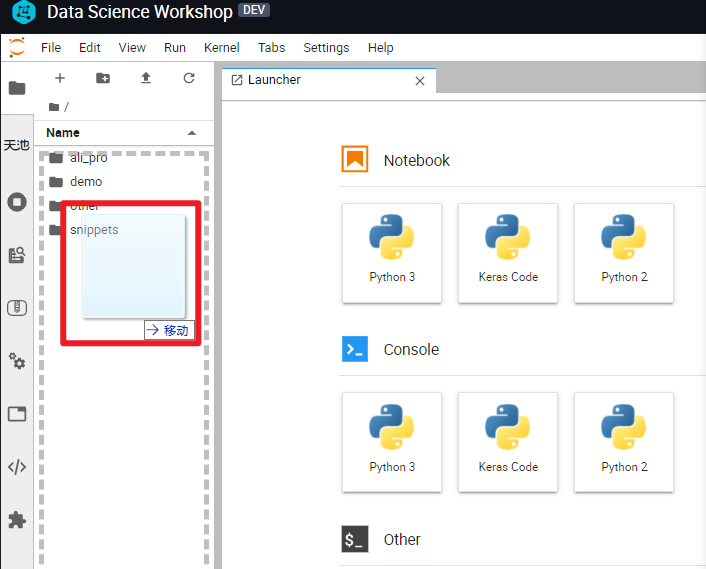Open the open tabs sidebar icon
This screenshot has width=706, height=569.
17,414
